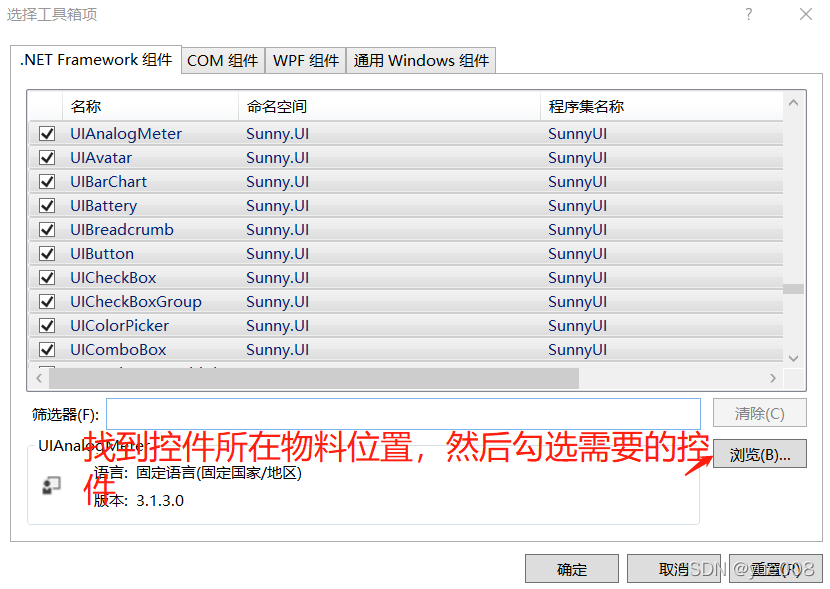Click Sunny.UI namespace in UIComboBox row
830x589 pixels.
pos(277,350)
